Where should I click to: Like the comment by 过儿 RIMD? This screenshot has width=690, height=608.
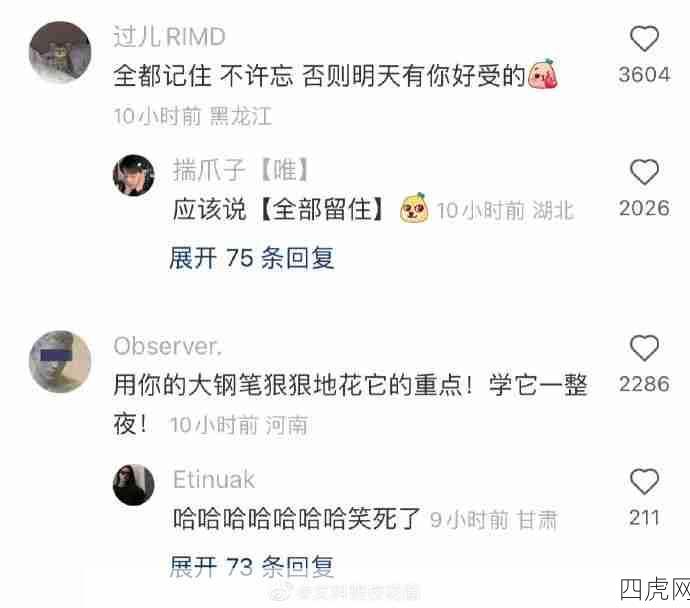tap(644, 39)
